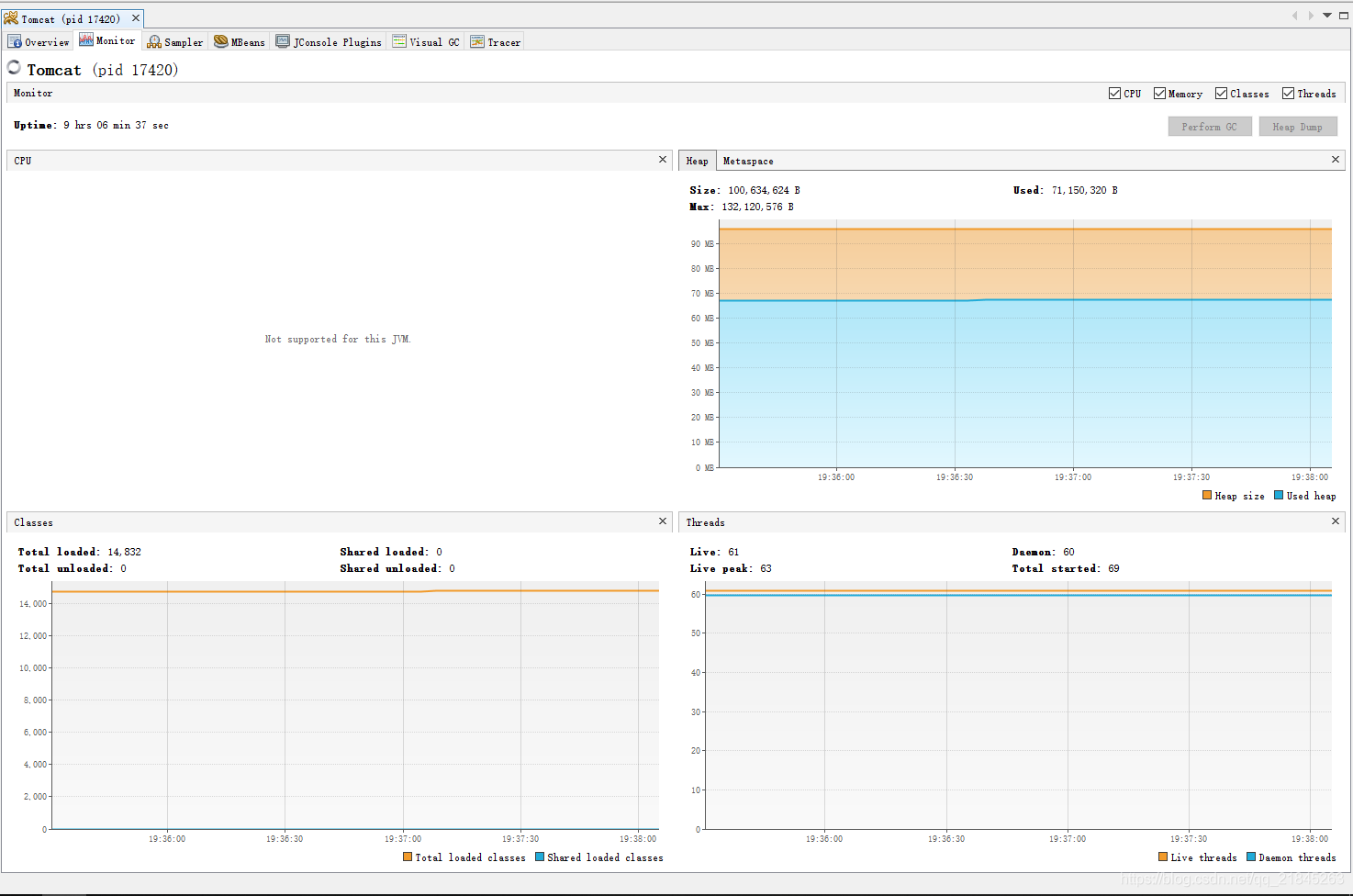Click 'Not supported for this JVM.' message
1353x896 pixels.
coord(338,339)
